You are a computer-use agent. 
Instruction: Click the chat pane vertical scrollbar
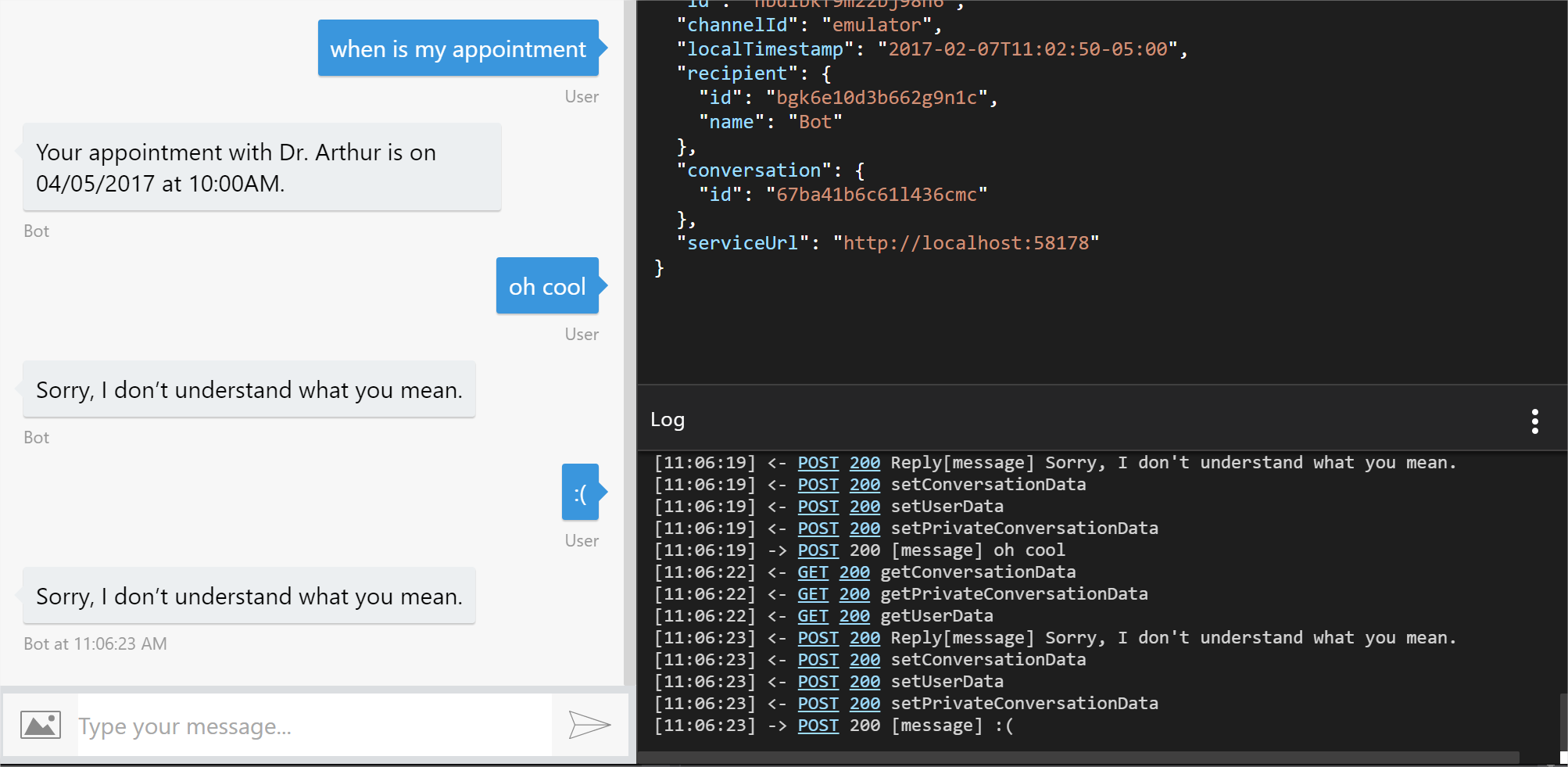[629, 342]
